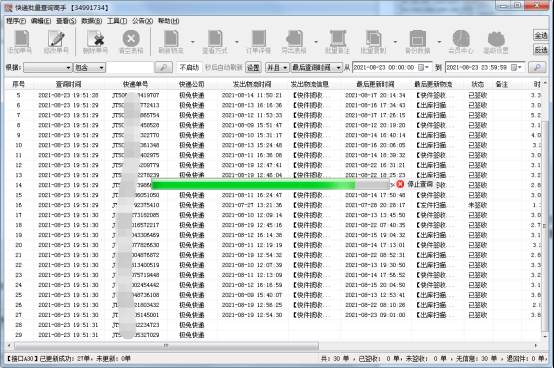Open the 公告(X) menu
Viewport: 554px width, 368px height.
click(x=142, y=21)
